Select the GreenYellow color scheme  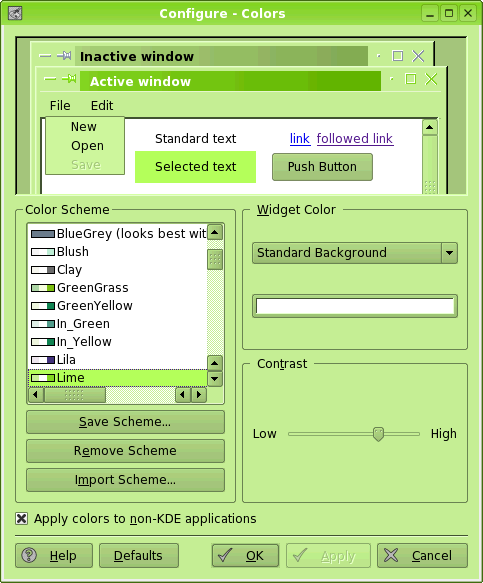click(117, 306)
